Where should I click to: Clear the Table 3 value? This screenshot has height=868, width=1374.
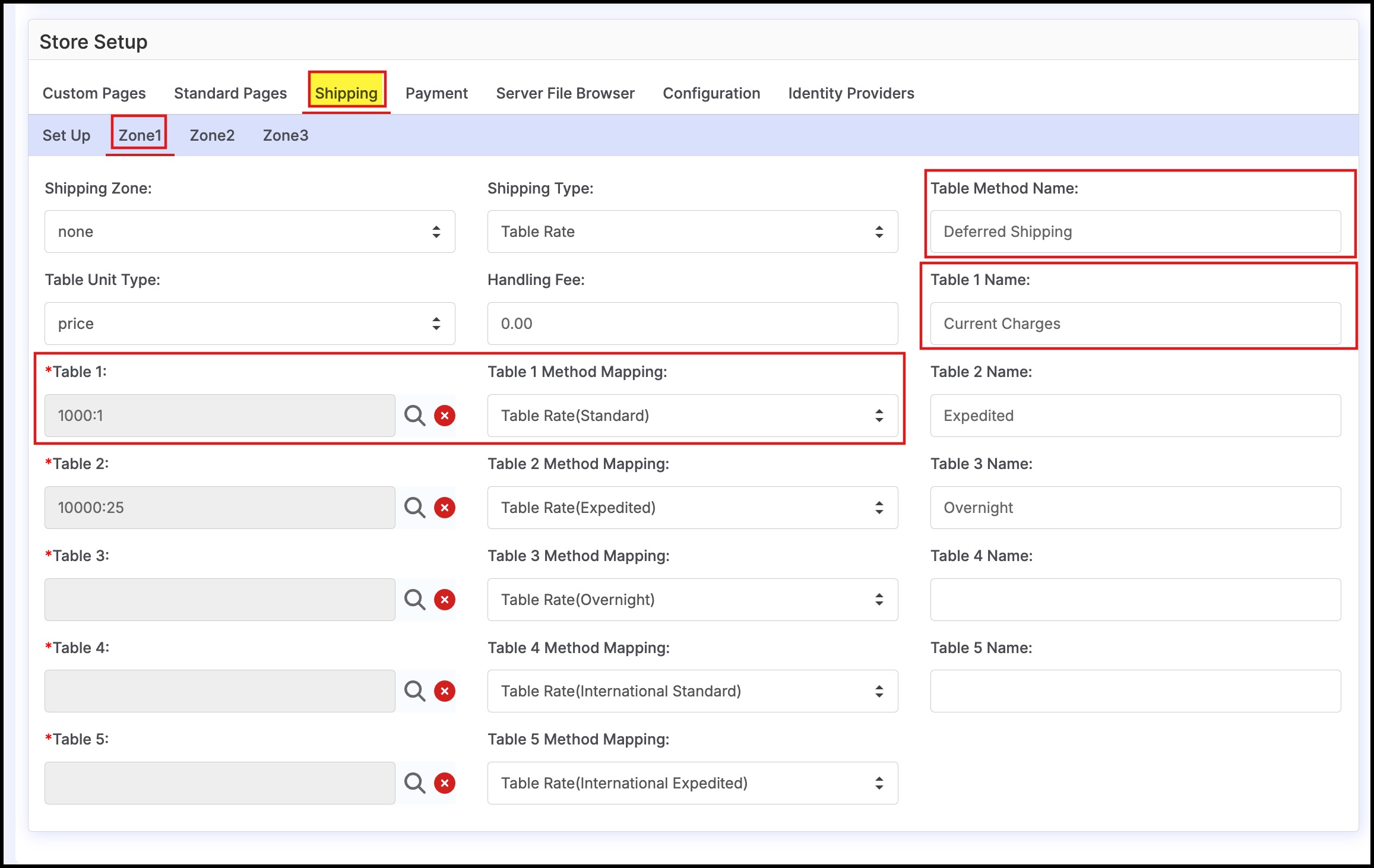[445, 600]
